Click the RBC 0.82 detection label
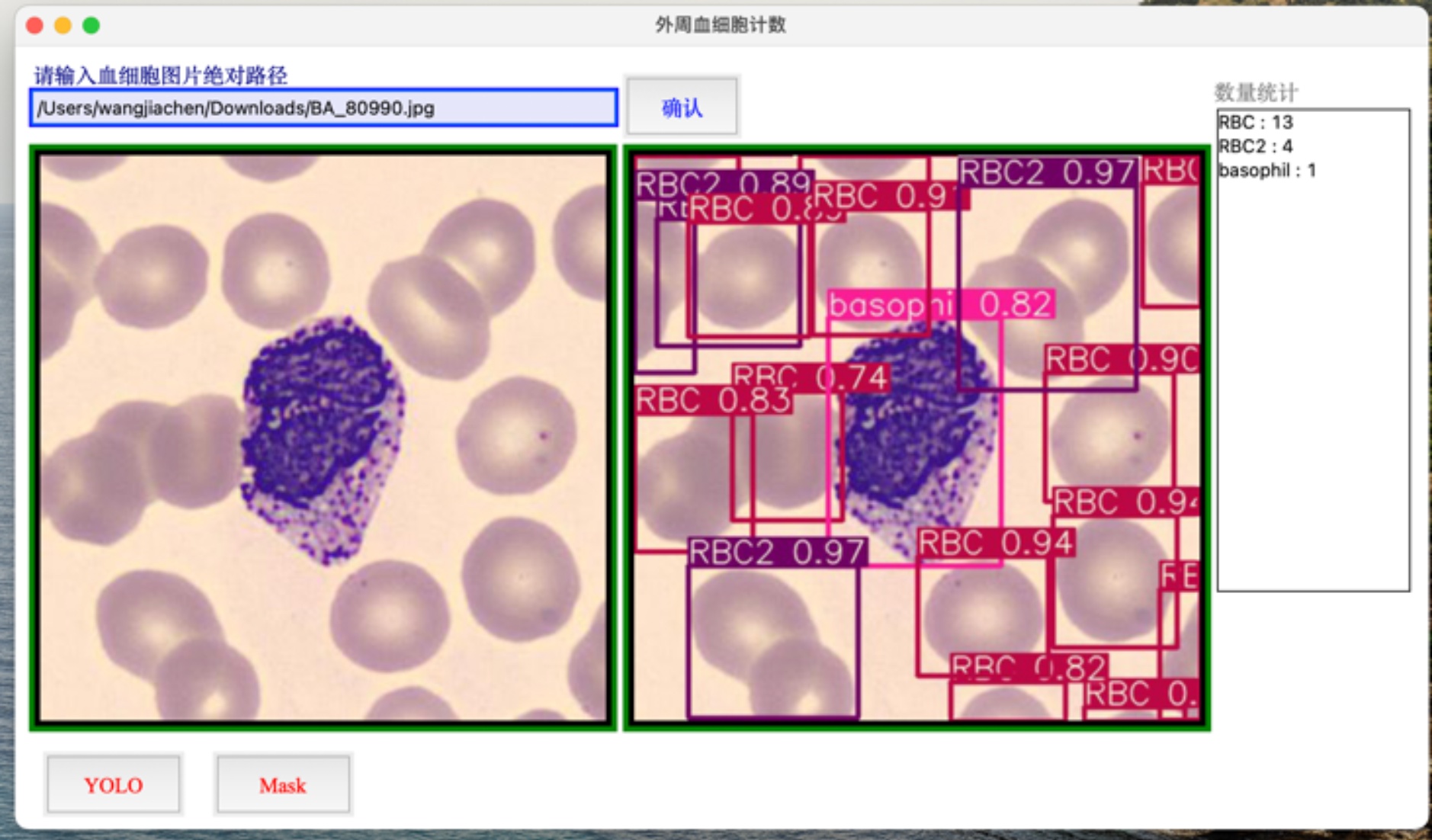Image resolution: width=1432 pixels, height=840 pixels. point(1029,666)
